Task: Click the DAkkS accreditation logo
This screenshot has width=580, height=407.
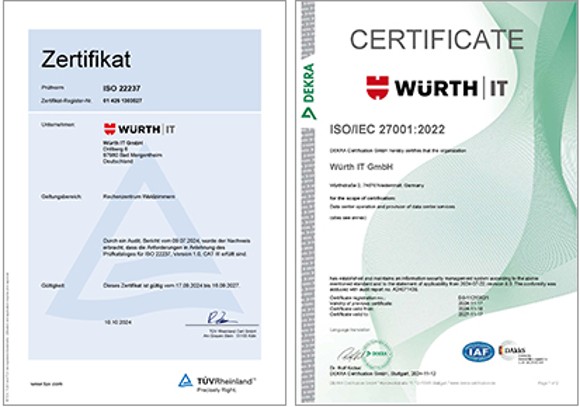Action: [522, 352]
